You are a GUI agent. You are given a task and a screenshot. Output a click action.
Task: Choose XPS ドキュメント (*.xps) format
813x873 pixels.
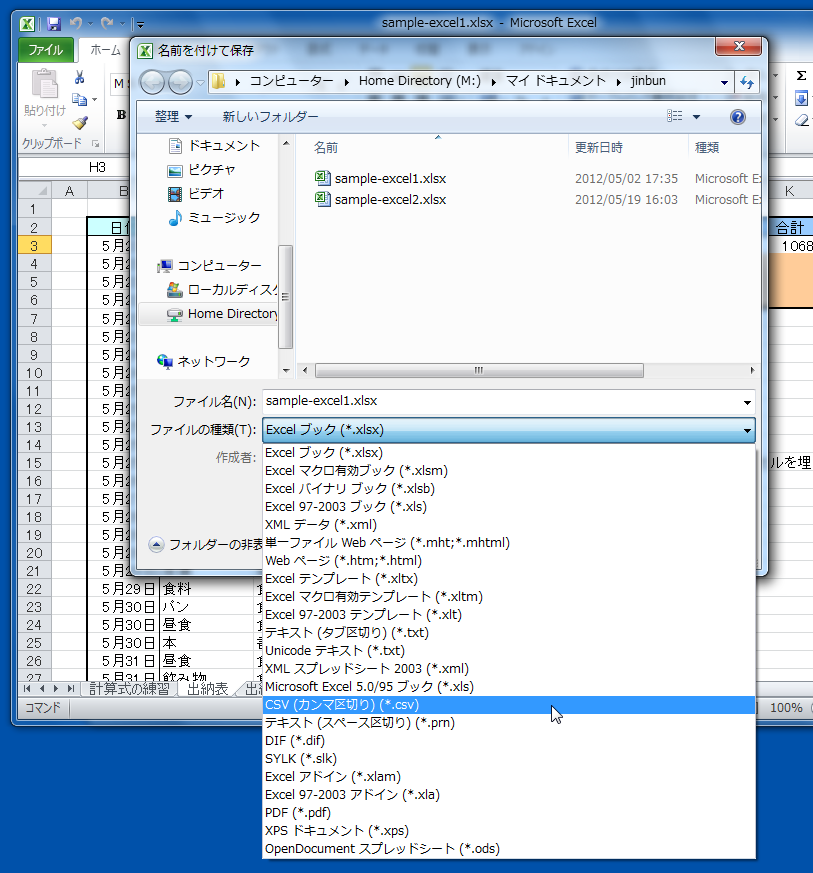[x=509, y=831]
